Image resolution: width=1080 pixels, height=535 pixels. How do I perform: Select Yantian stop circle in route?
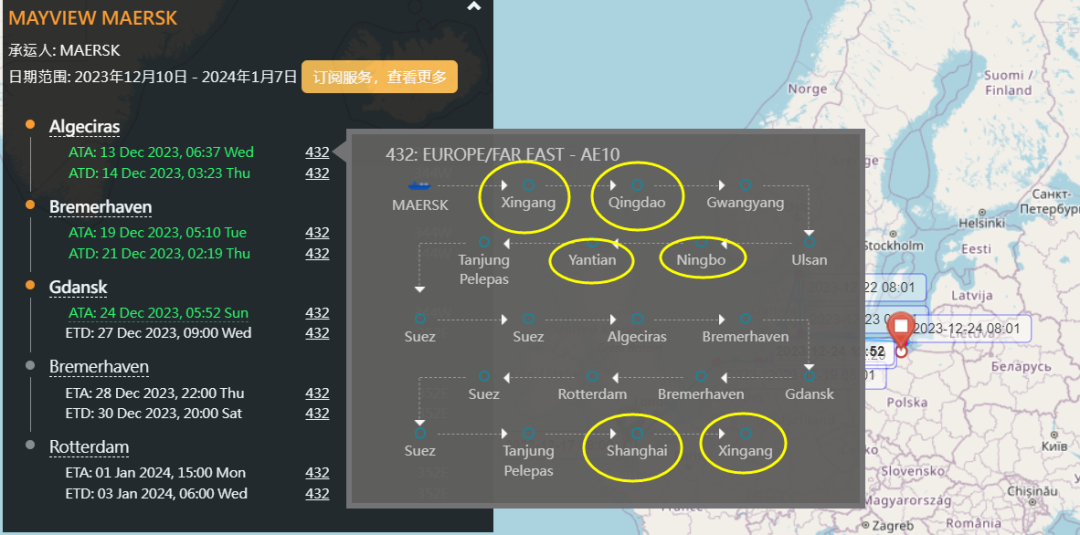point(592,242)
